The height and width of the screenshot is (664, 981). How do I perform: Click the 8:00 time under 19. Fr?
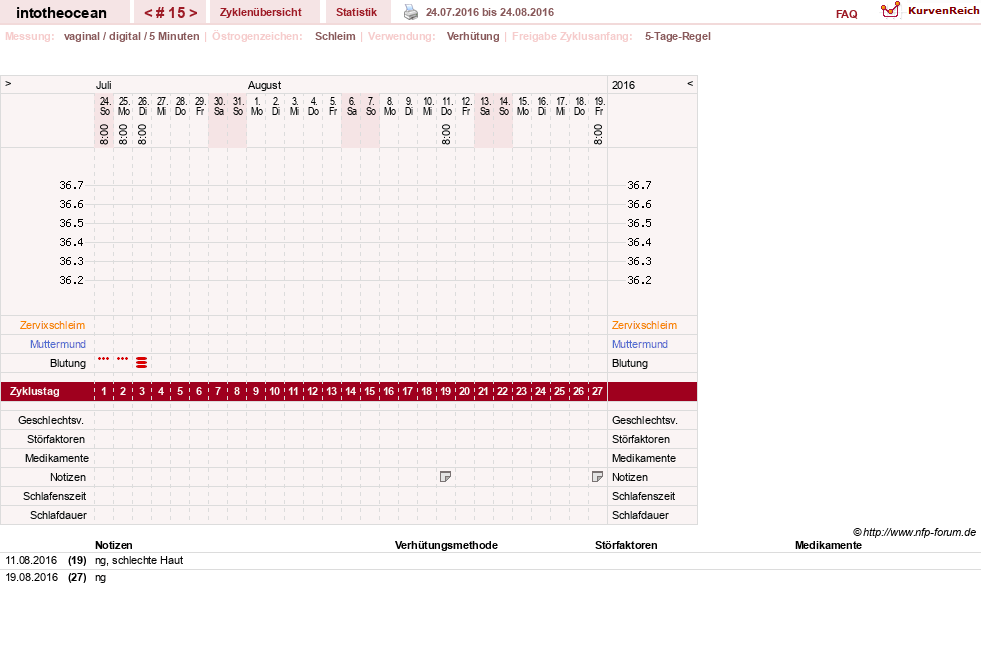[598, 135]
